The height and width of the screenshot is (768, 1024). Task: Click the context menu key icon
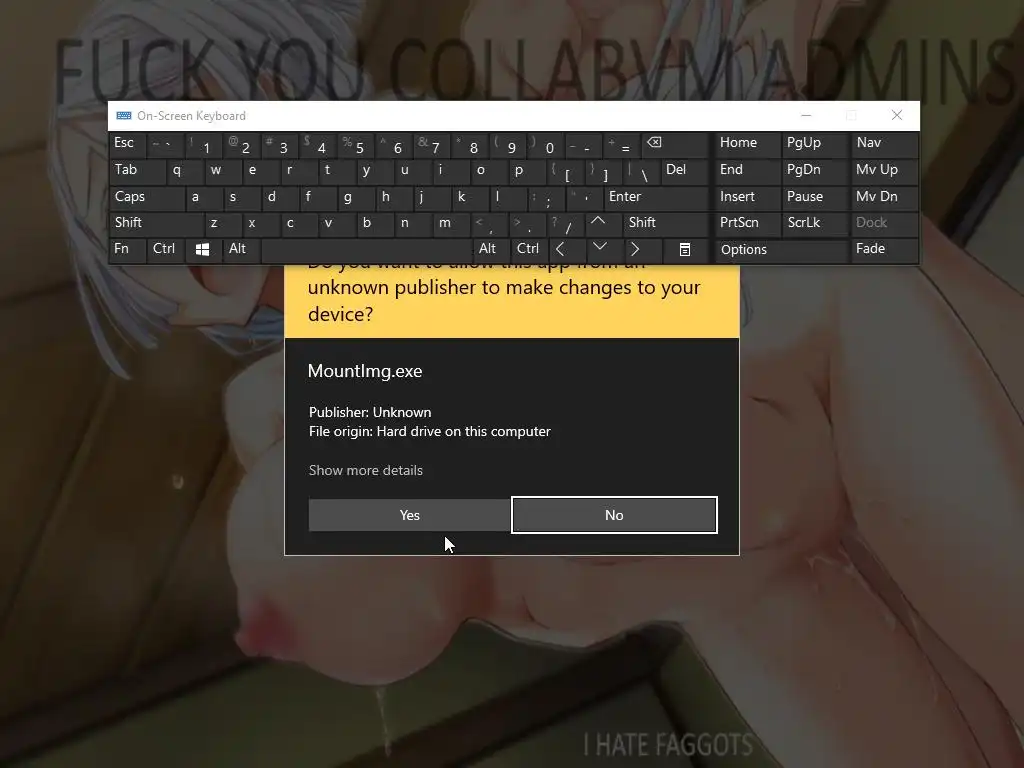click(x=684, y=250)
